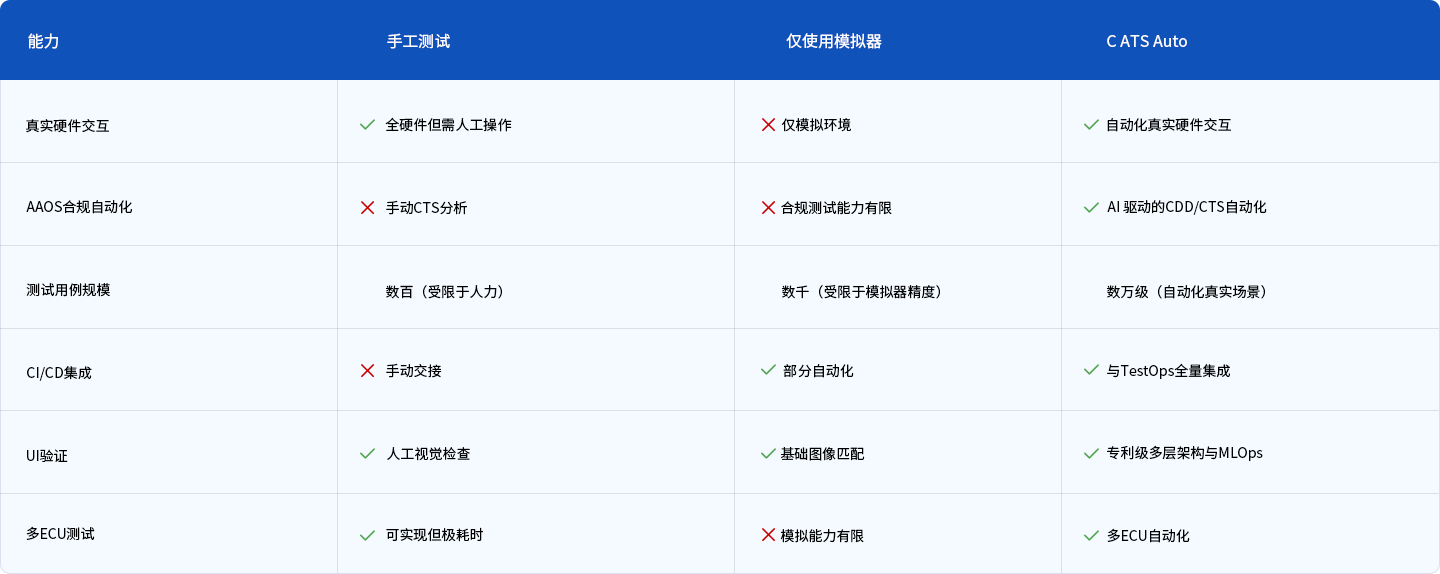1440x574 pixels.
Task: Click the CI/CD集成 row label
Action: point(59,373)
